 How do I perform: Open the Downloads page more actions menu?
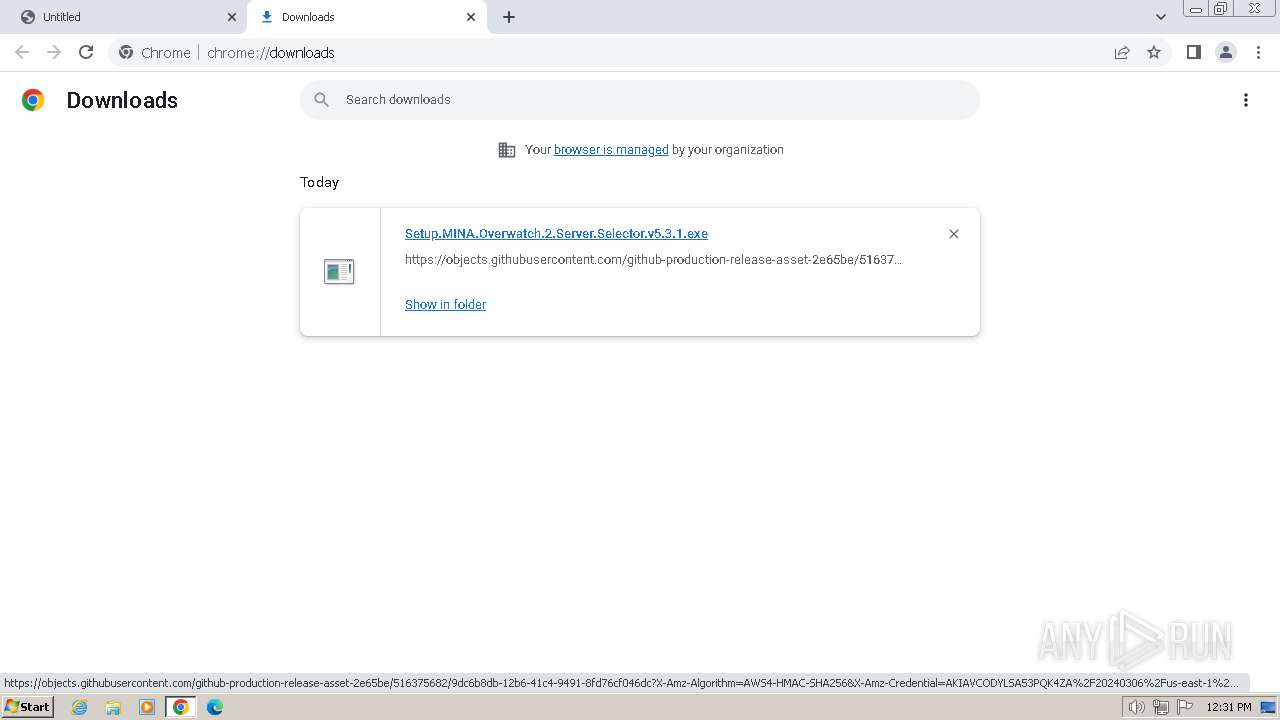pyautogui.click(x=1246, y=100)
